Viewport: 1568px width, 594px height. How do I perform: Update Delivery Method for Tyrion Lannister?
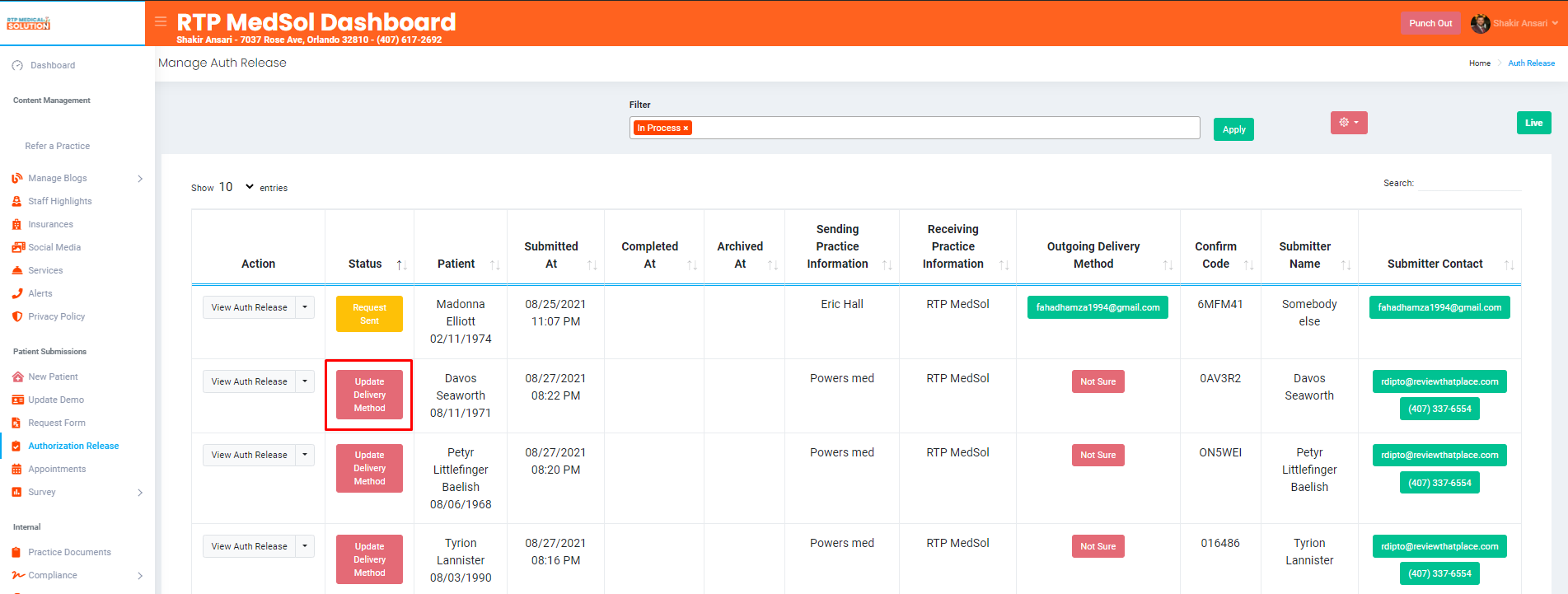pos(369,559)
